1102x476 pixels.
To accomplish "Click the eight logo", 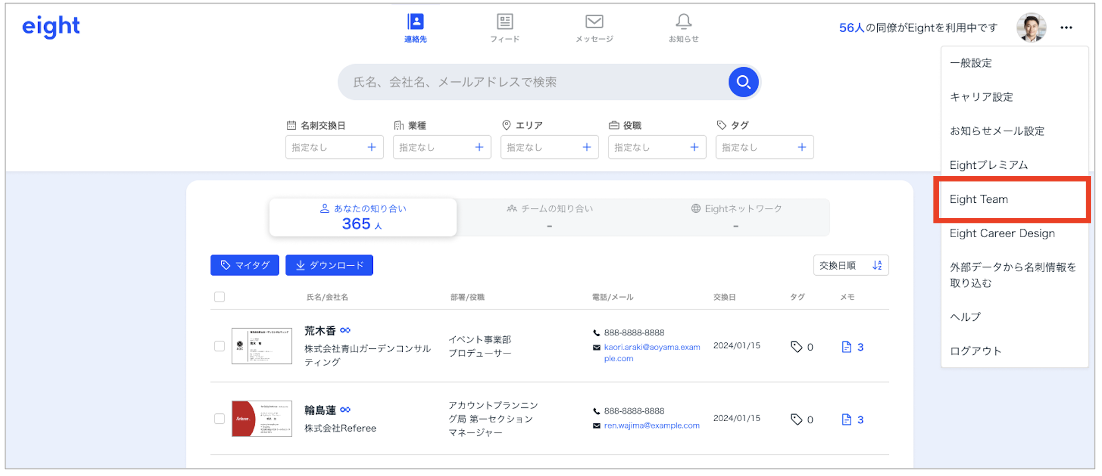I will tap(51, 27).
